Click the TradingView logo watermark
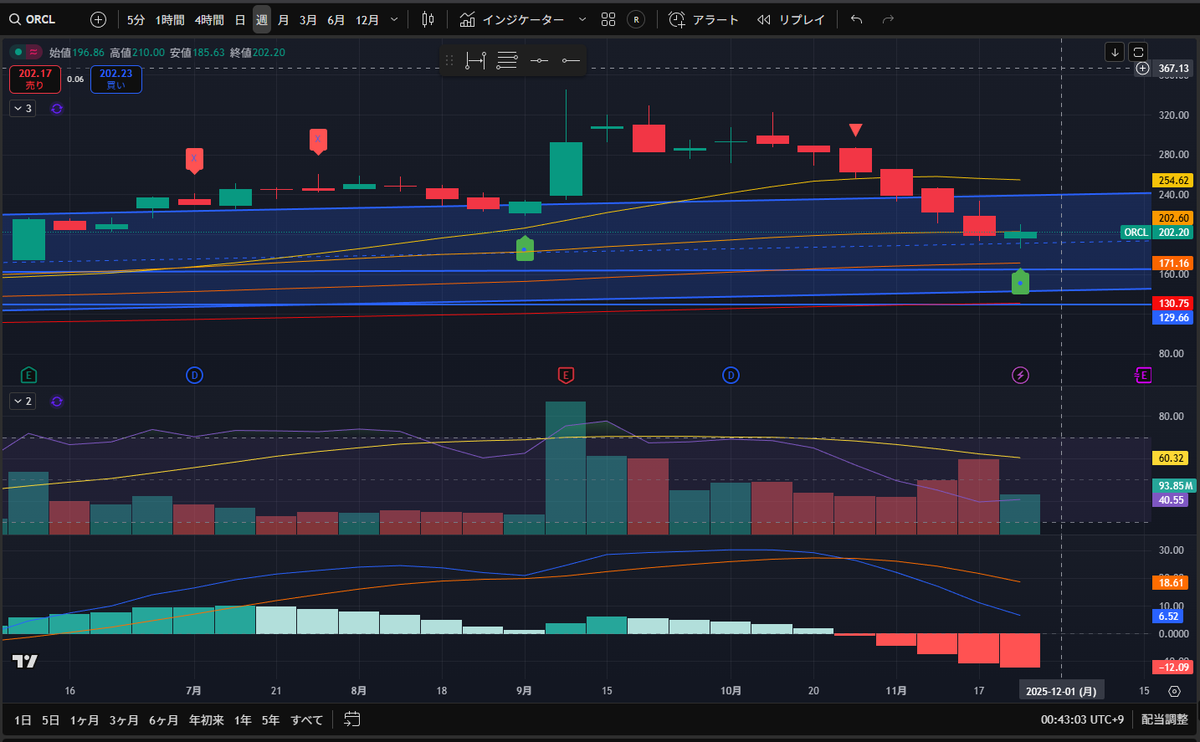 point(25,661)
